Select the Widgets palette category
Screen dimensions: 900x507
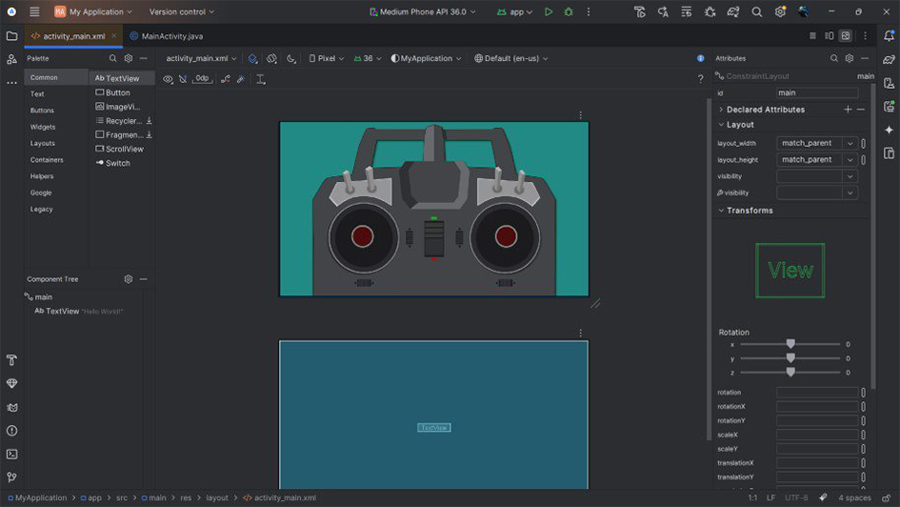43,127
